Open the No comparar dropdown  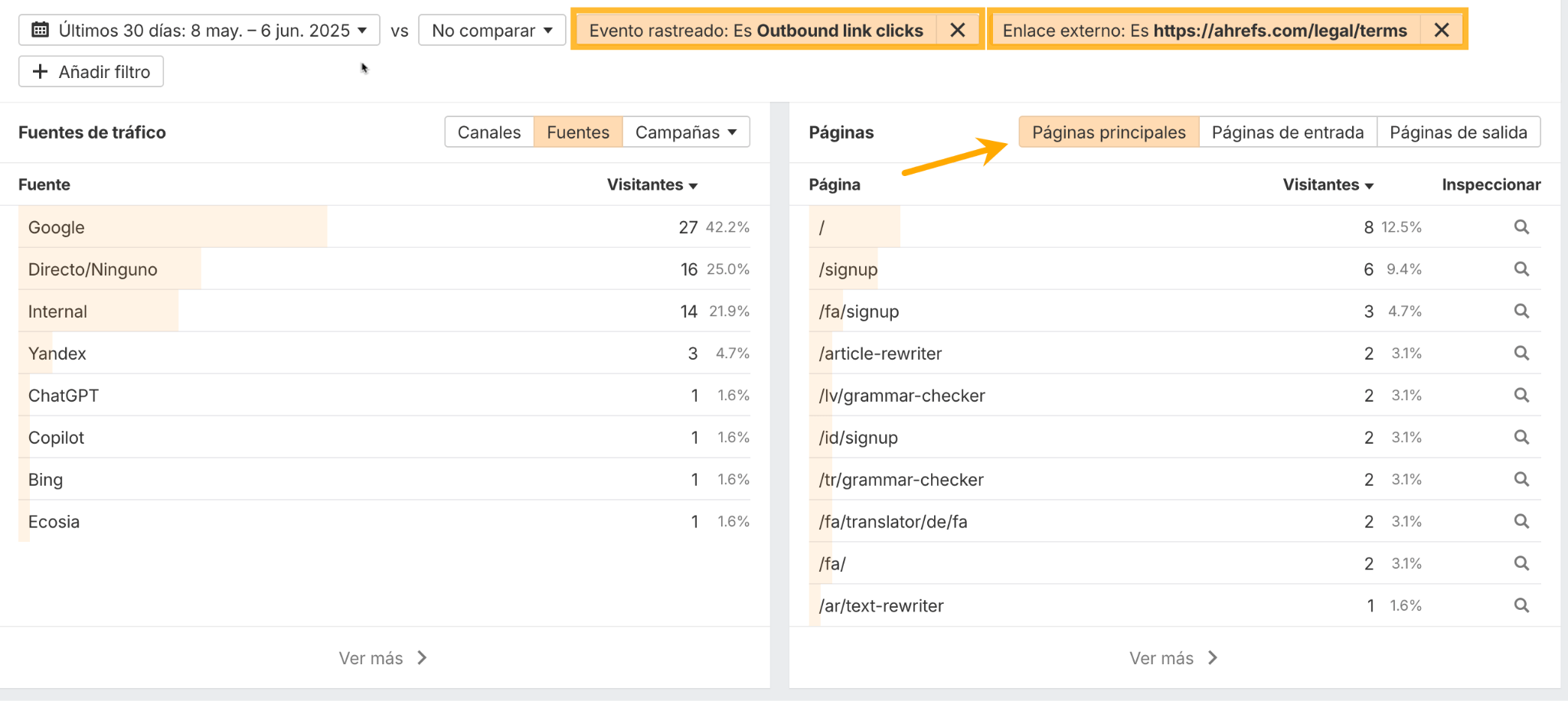point(492,31)
